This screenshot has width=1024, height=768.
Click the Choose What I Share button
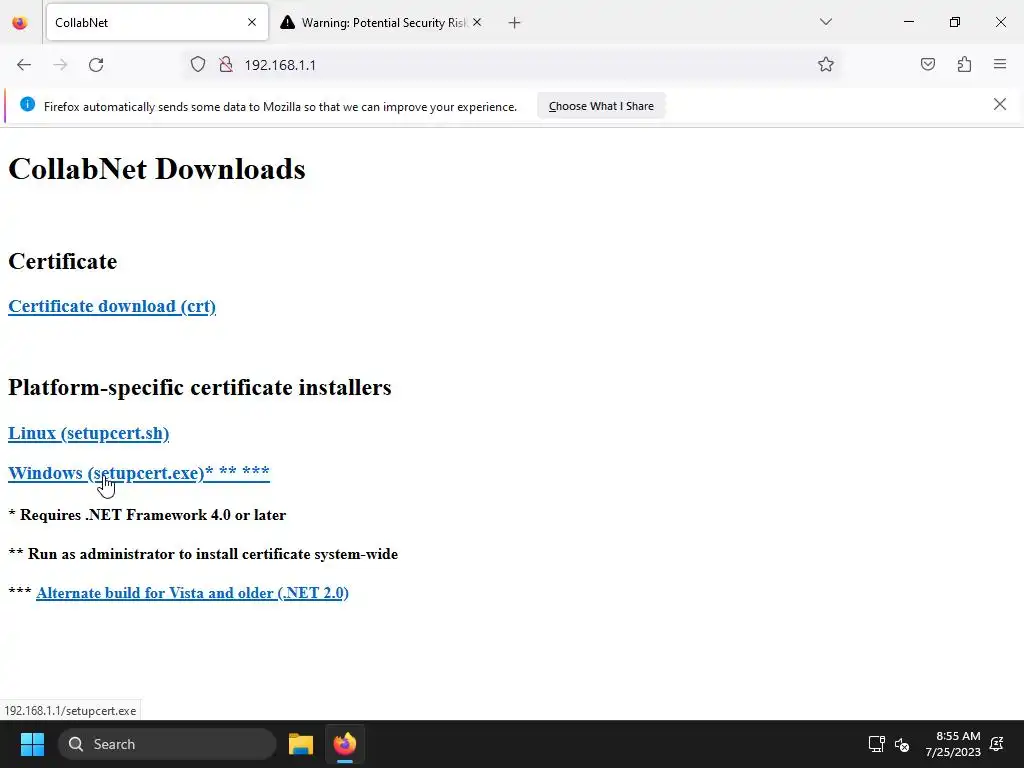click(601, 106)
